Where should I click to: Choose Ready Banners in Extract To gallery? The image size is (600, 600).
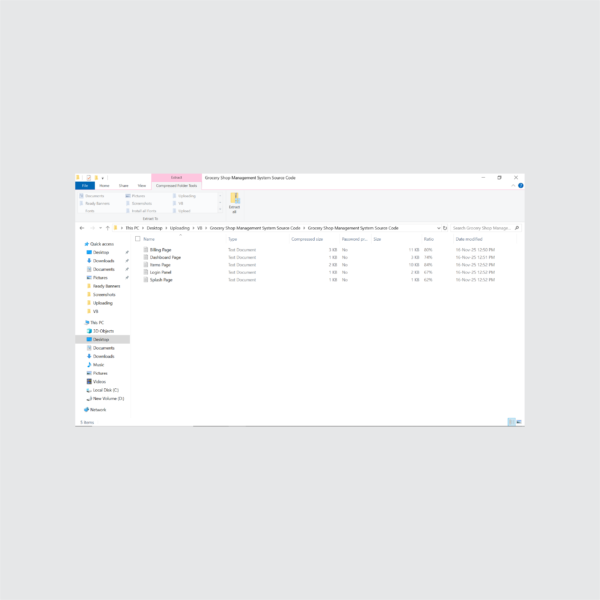coord(95,203)
